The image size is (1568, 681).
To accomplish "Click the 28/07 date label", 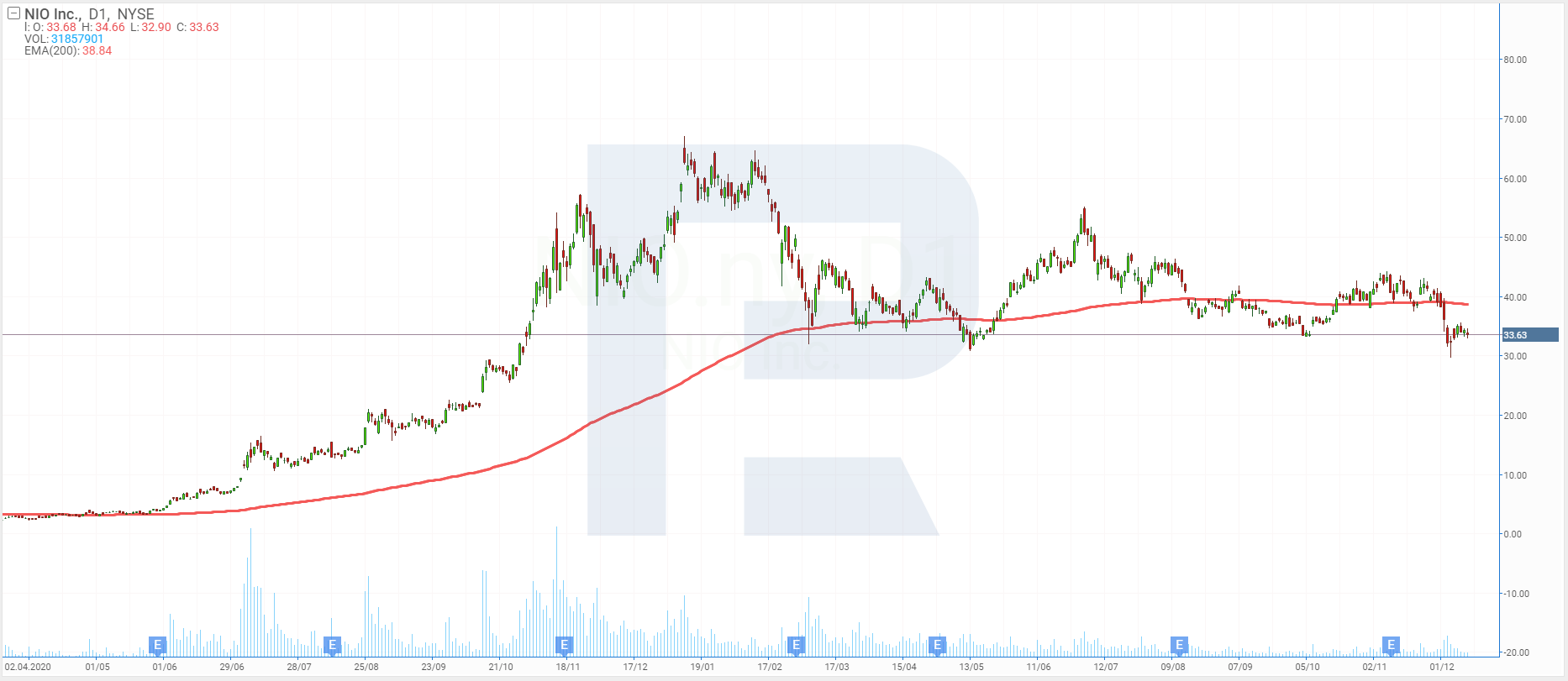I will pyautogui.click(x=299, y=668).
